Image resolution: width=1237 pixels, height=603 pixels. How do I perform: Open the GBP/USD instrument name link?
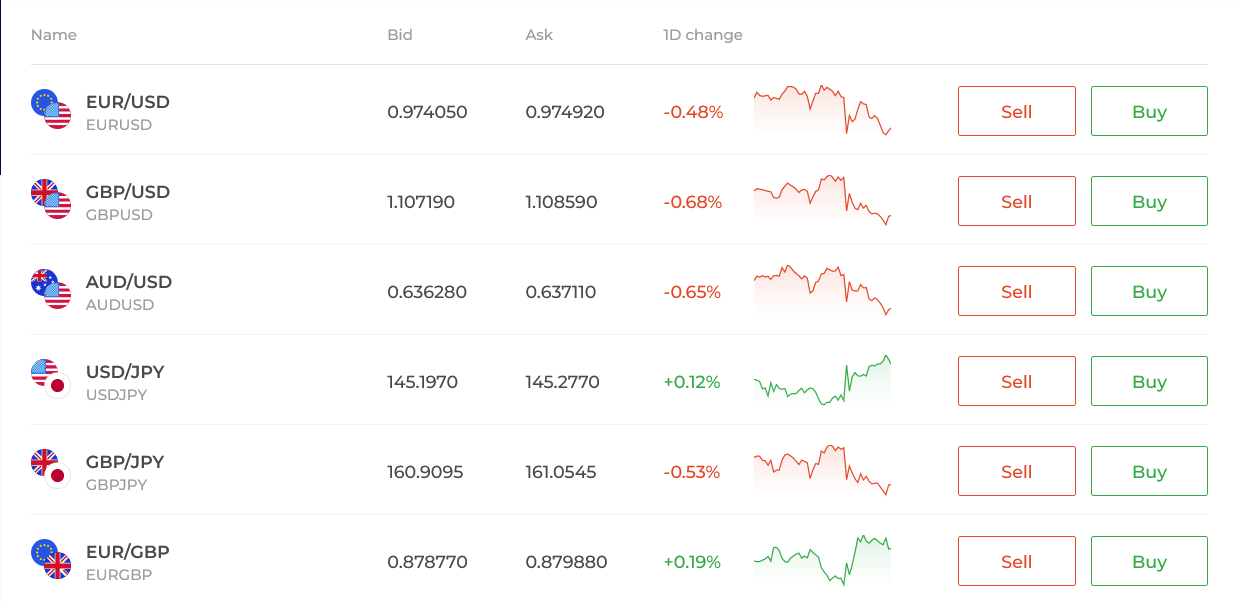pos(128,192)
